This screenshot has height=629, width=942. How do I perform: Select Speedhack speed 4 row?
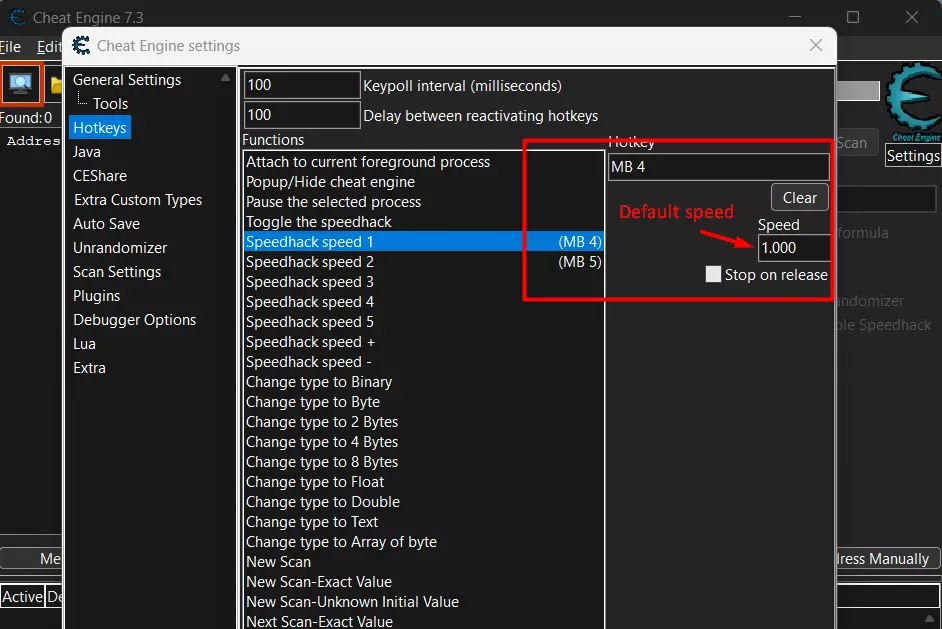pos(424,302)
